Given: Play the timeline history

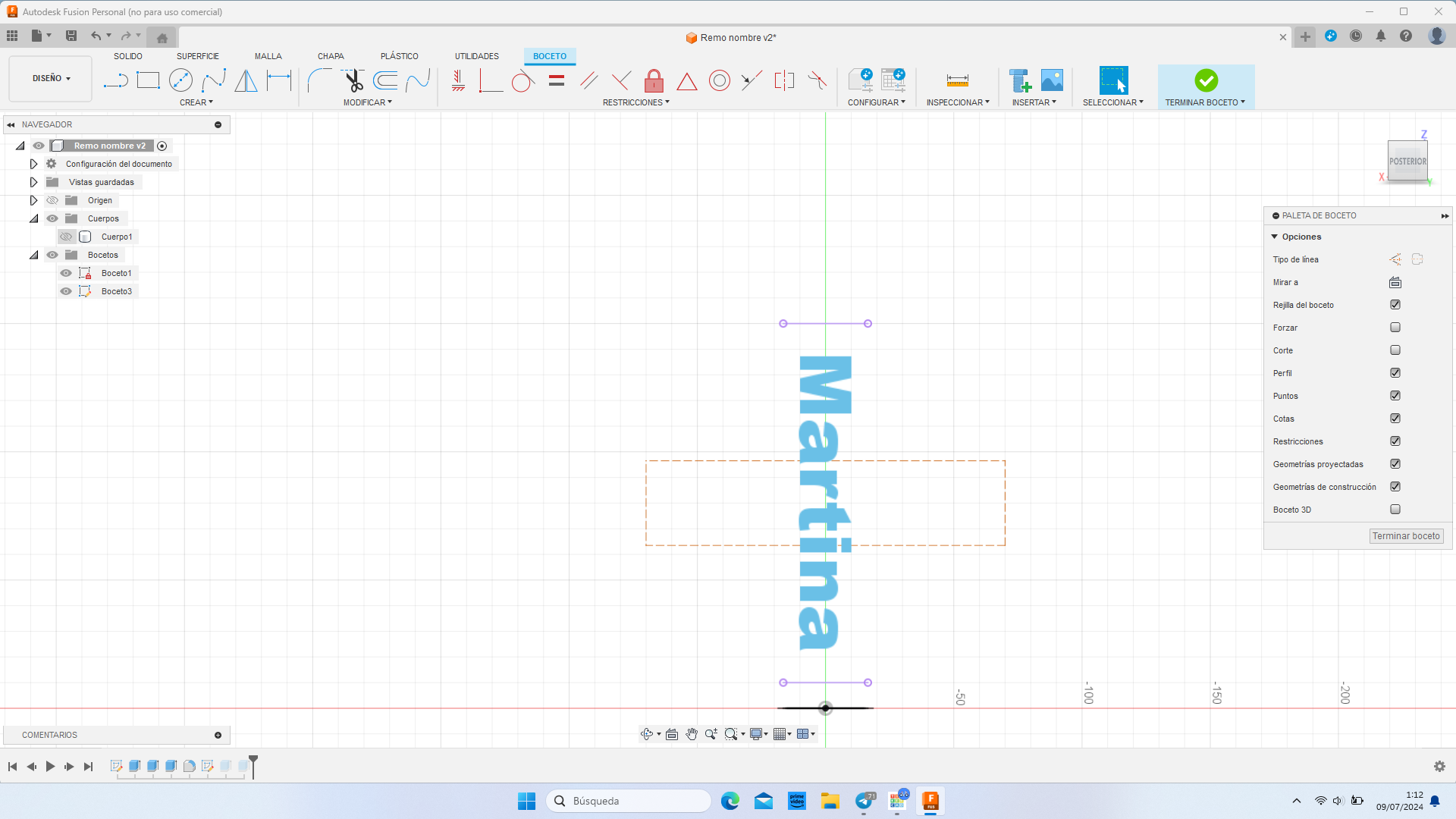Looking at the screenshot, I should (x=50, y=767).
